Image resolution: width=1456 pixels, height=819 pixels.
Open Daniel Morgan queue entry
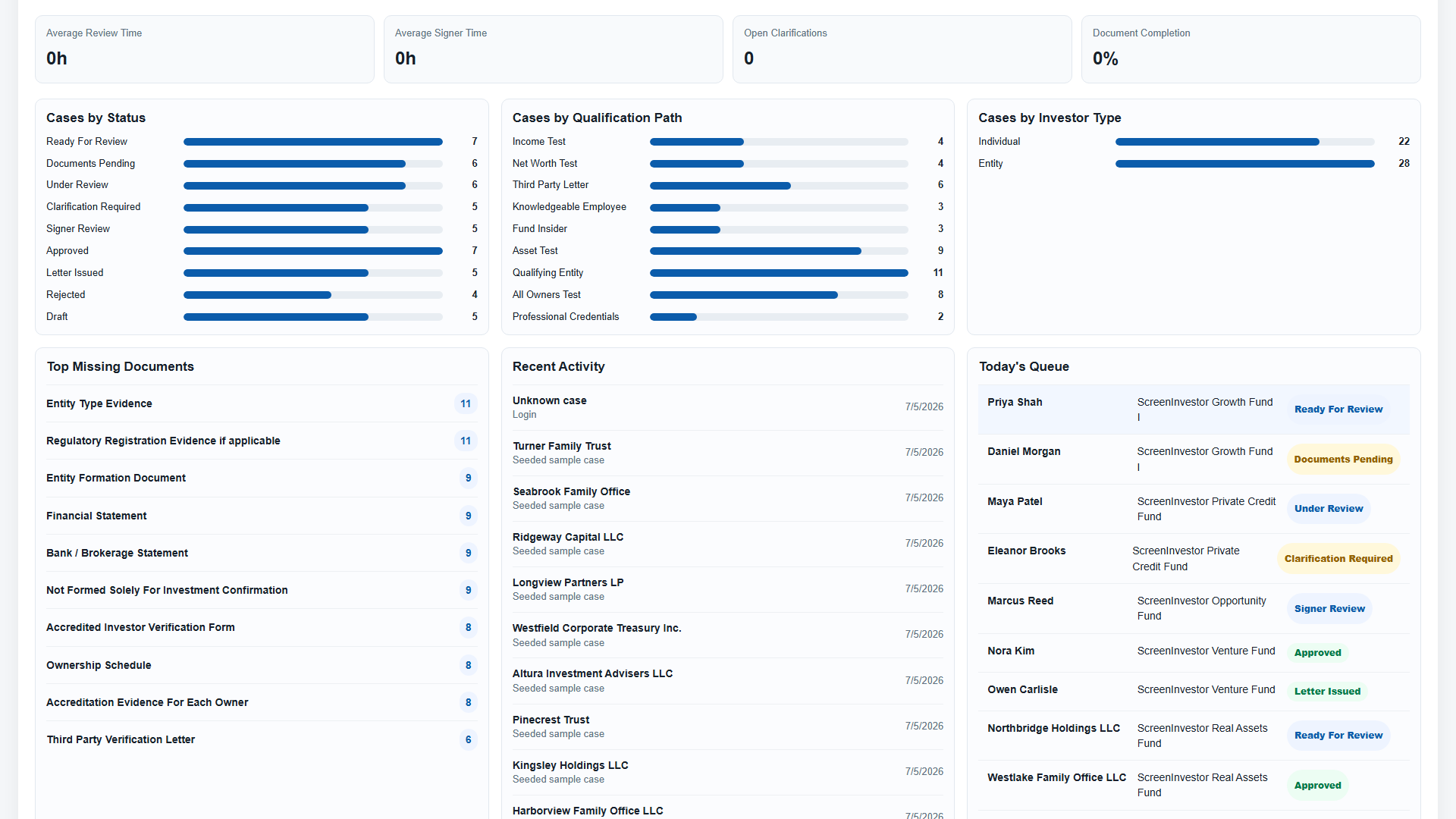[x=1194, y=460]
